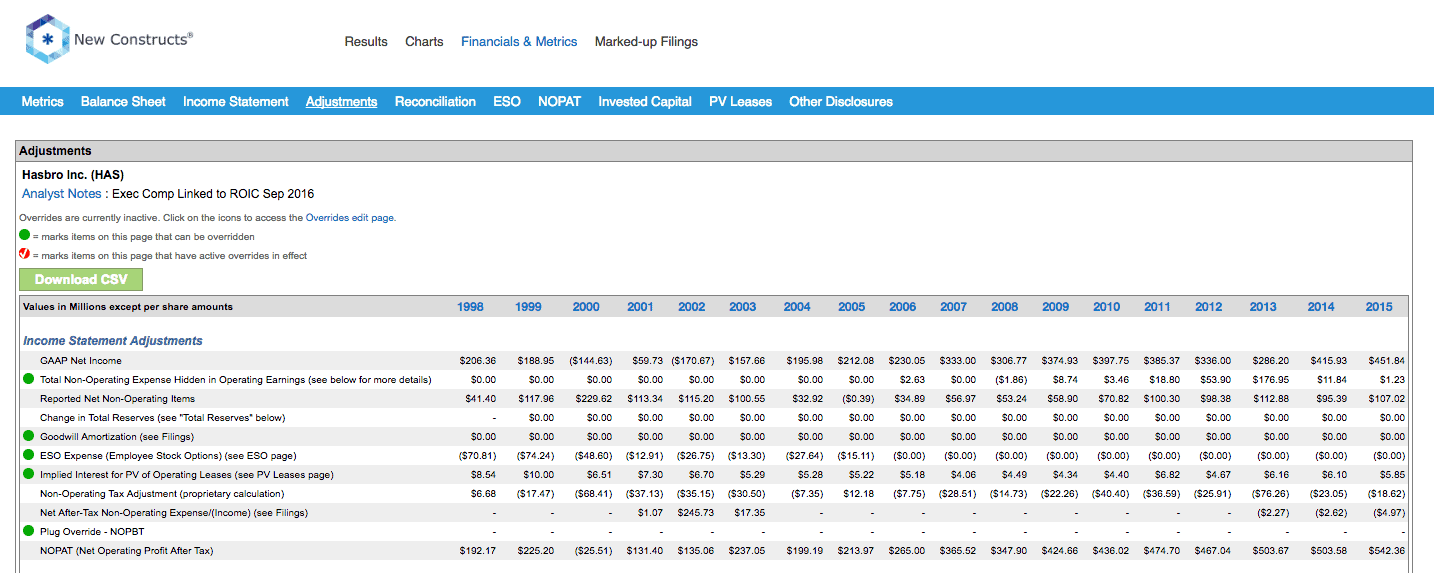Click the green legend dot for overridable items
This screenshot has width=1434, height=573.
coord(25,236)
